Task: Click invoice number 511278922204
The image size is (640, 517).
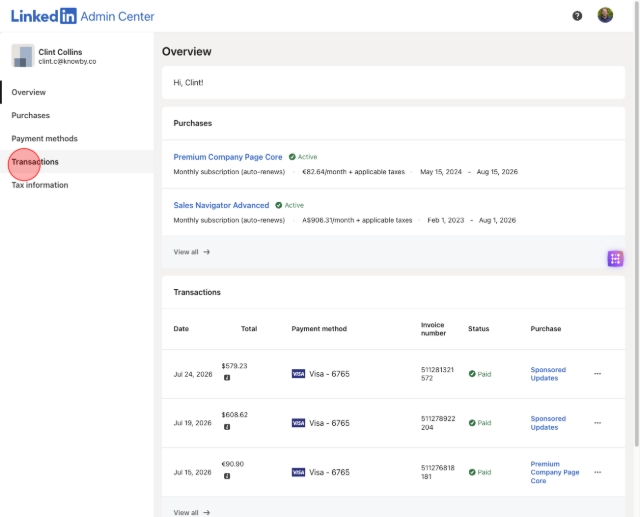Action: tap(438, 423)
